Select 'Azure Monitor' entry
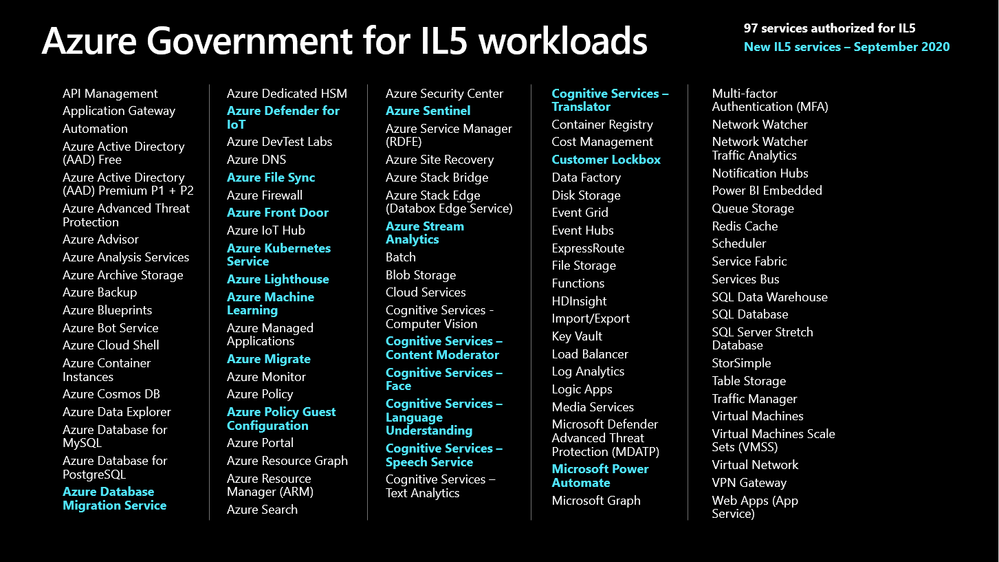 [266, 377]
